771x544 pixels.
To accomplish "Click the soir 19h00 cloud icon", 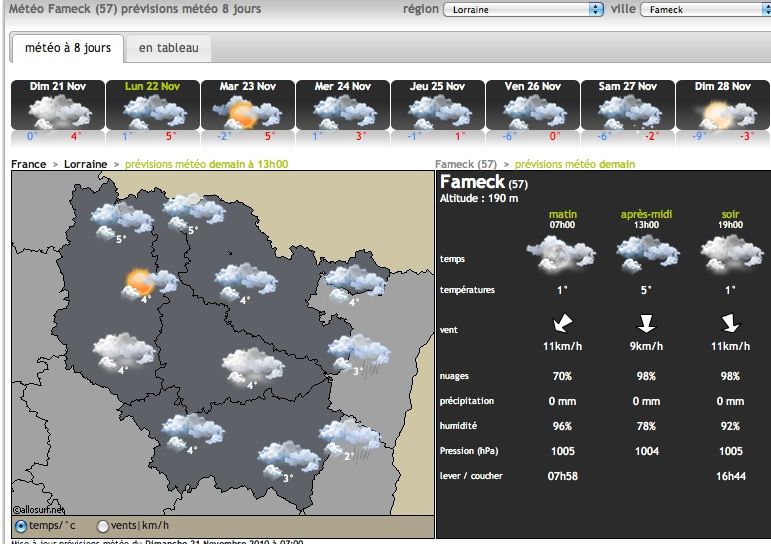I will (732, 254).
